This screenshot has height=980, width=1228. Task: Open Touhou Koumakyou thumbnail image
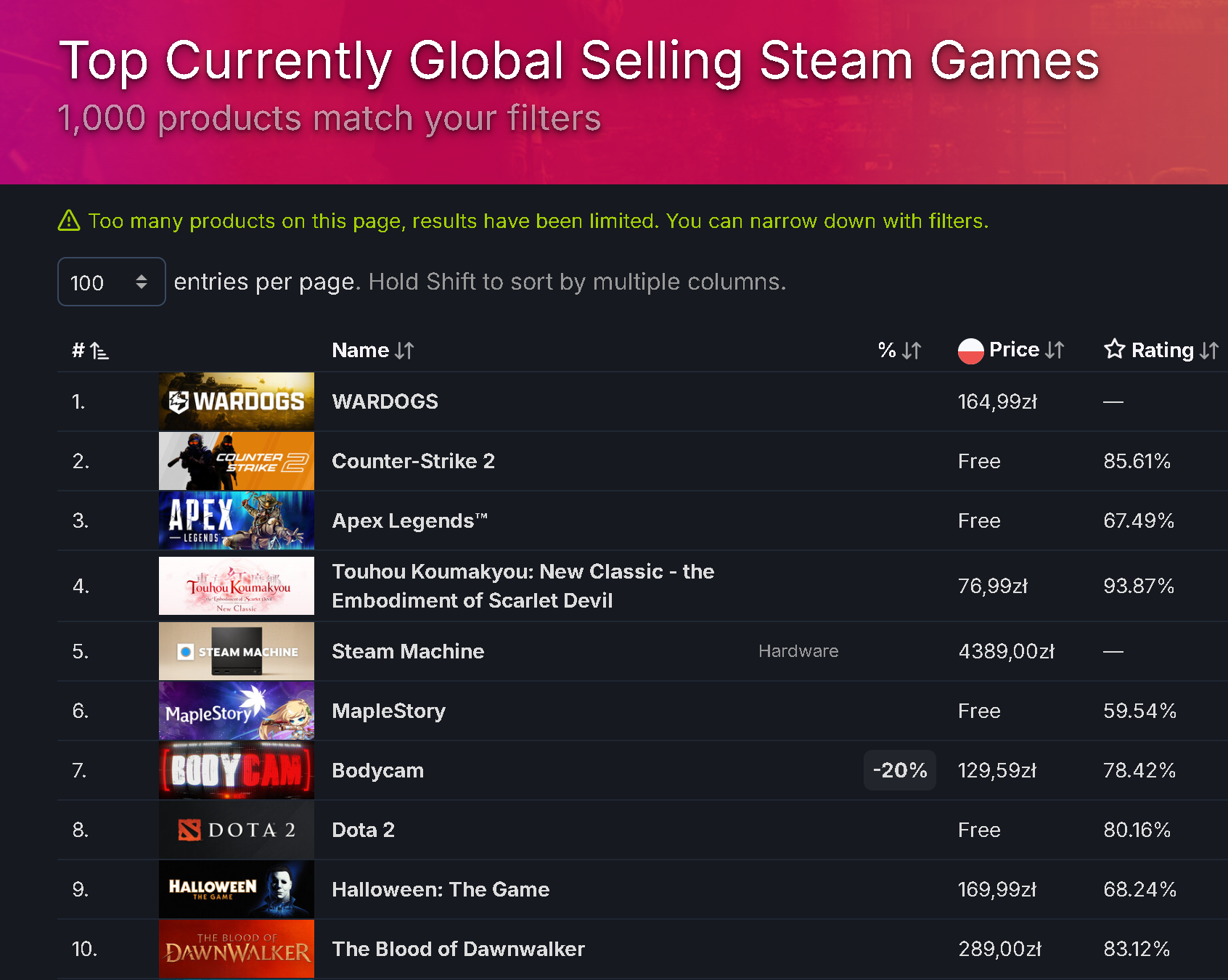(237, 586)
